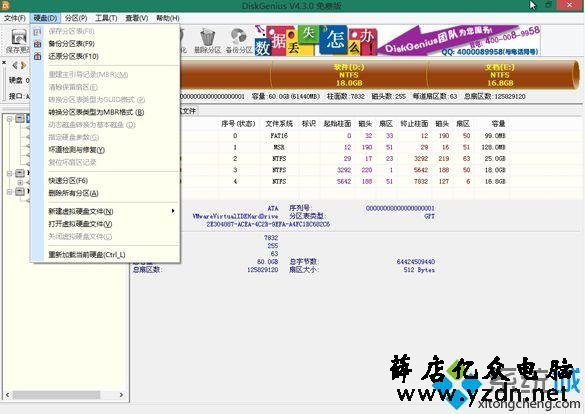
Task: Select the third hard disk icon in tree
Action: click(x=20, y=192)
